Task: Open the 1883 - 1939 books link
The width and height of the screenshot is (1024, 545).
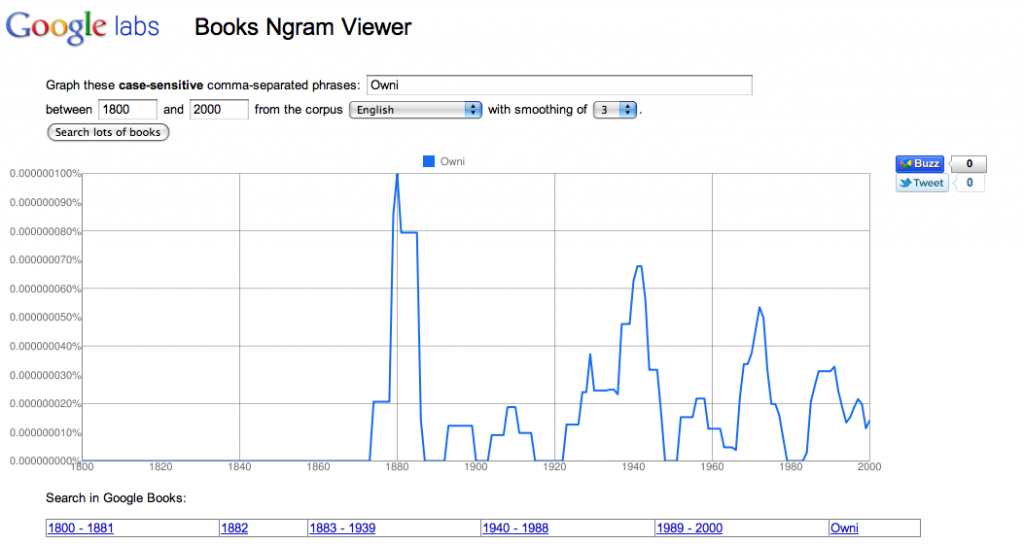Action: tap(342, 528)
